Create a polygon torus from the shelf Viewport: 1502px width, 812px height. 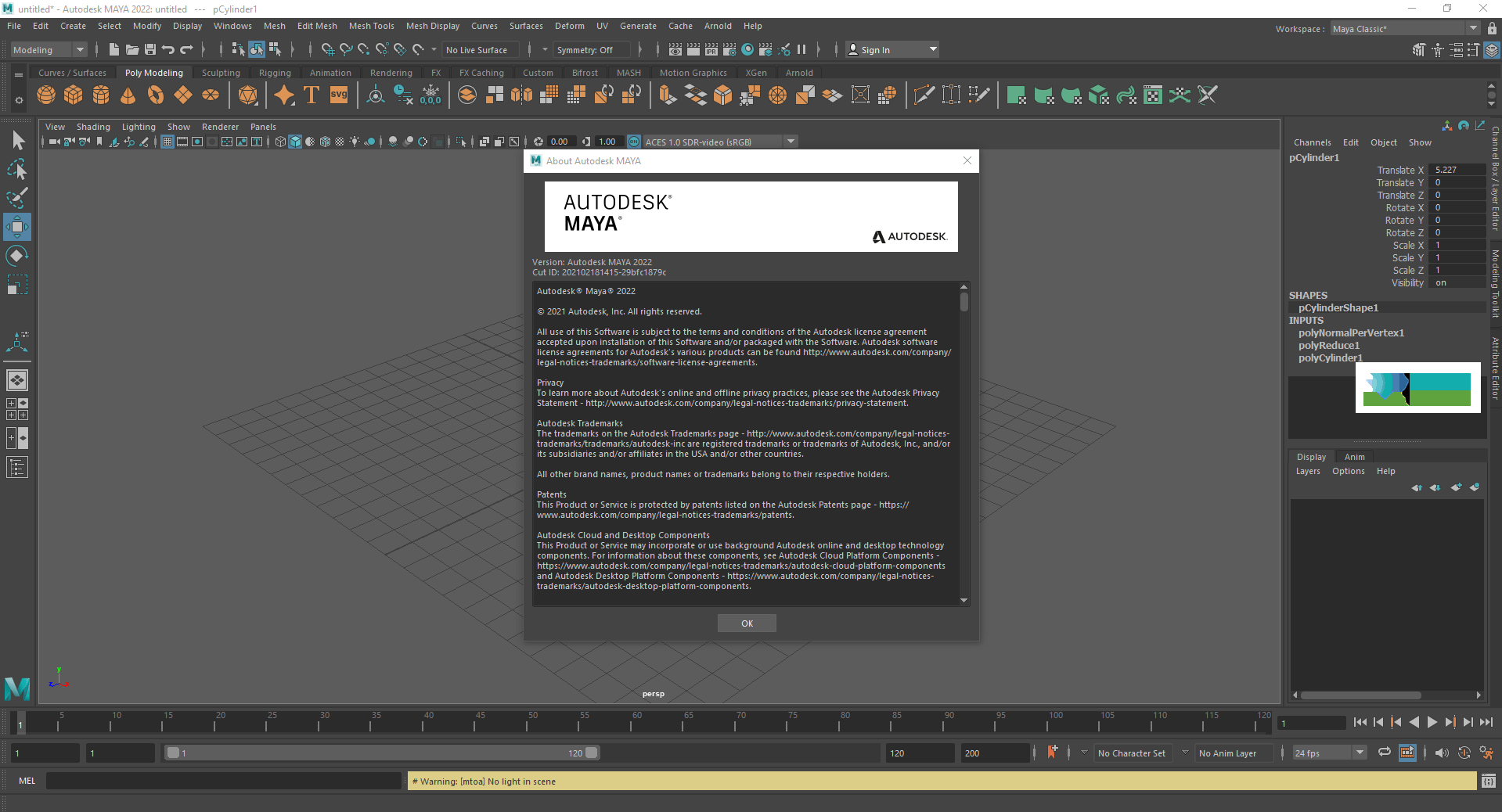[156, 95]
